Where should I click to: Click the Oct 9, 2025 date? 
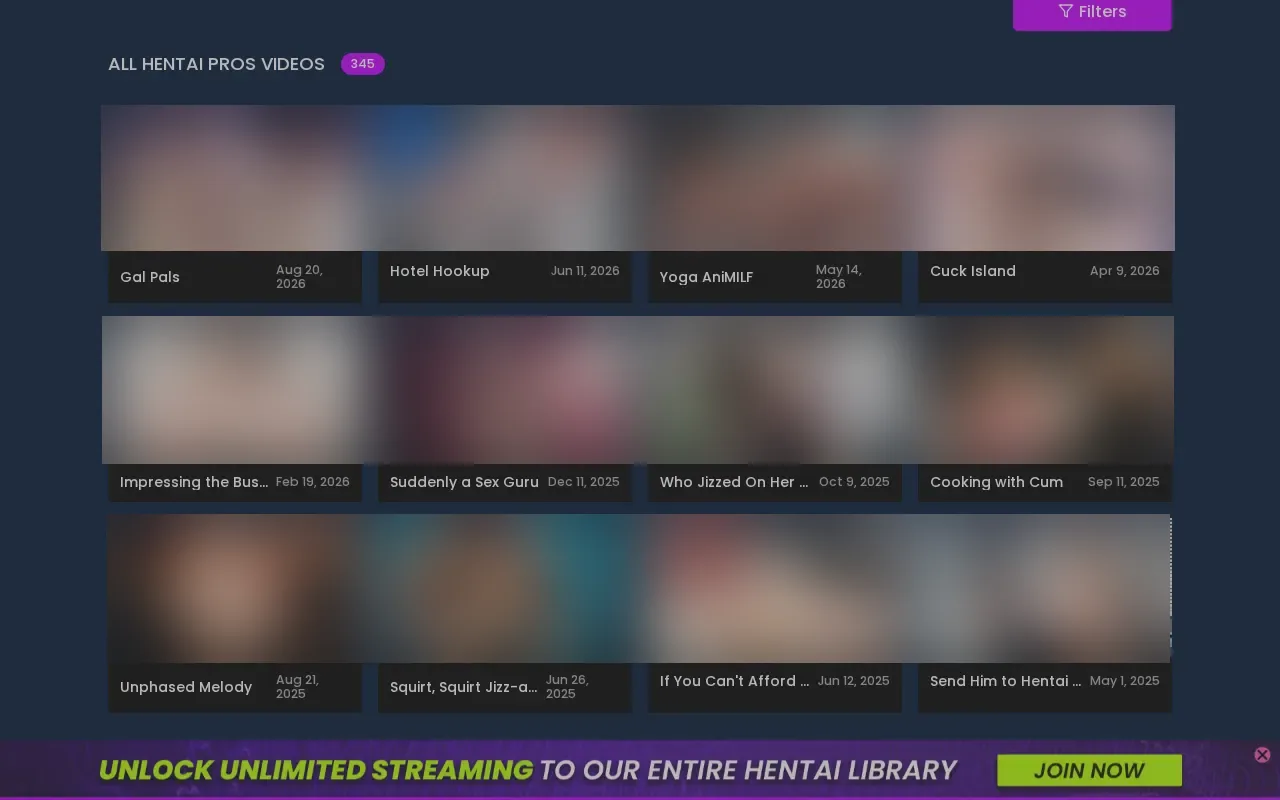pyautogui.click(x=854, y=482)
